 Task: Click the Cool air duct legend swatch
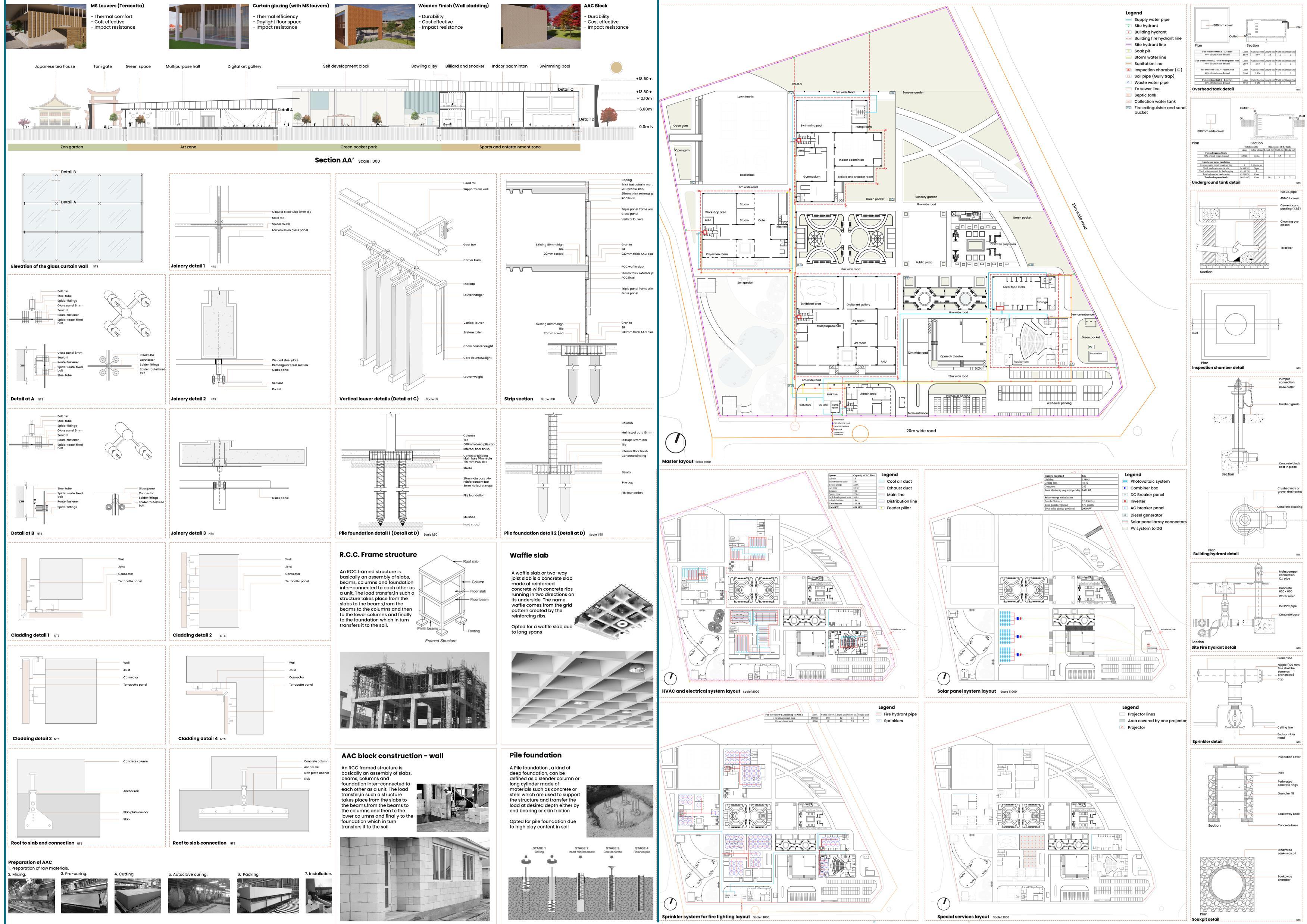pyautogui.click(x=882, y=481)
